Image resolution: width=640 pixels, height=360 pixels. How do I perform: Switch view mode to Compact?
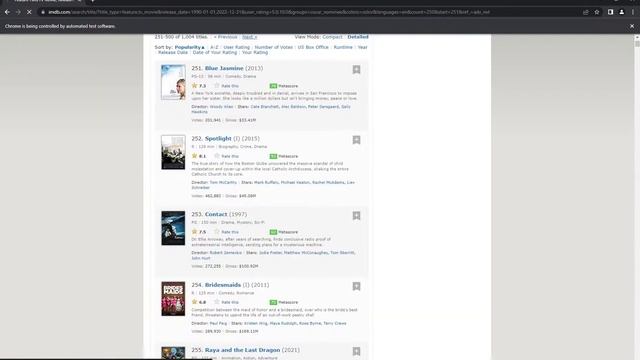[x=332, y=37]
